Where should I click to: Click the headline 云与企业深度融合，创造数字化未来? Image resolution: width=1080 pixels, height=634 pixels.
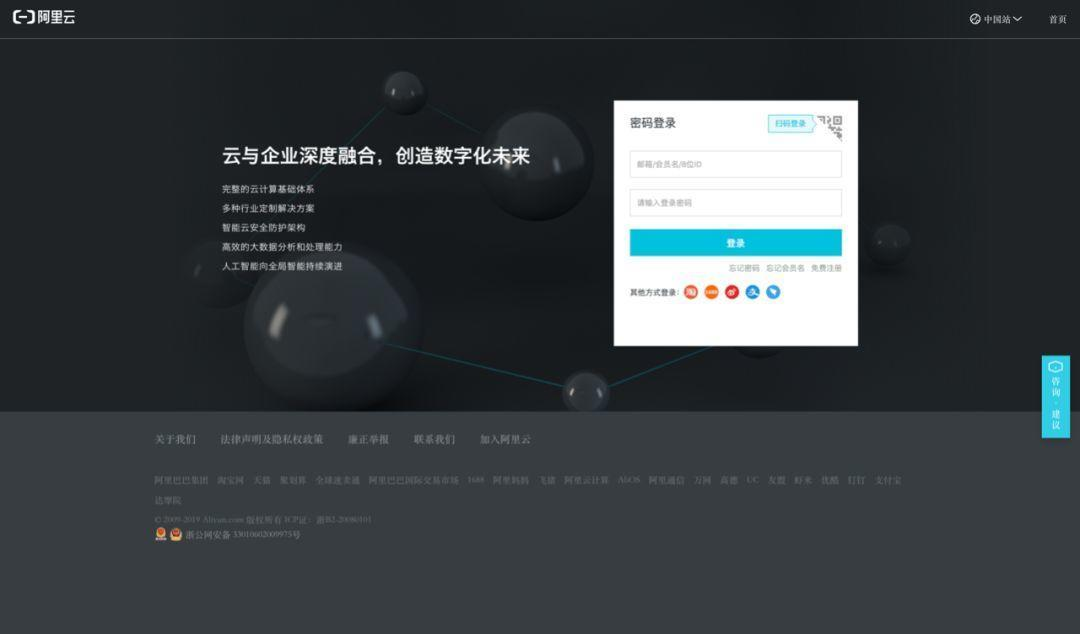pos(375,156)
